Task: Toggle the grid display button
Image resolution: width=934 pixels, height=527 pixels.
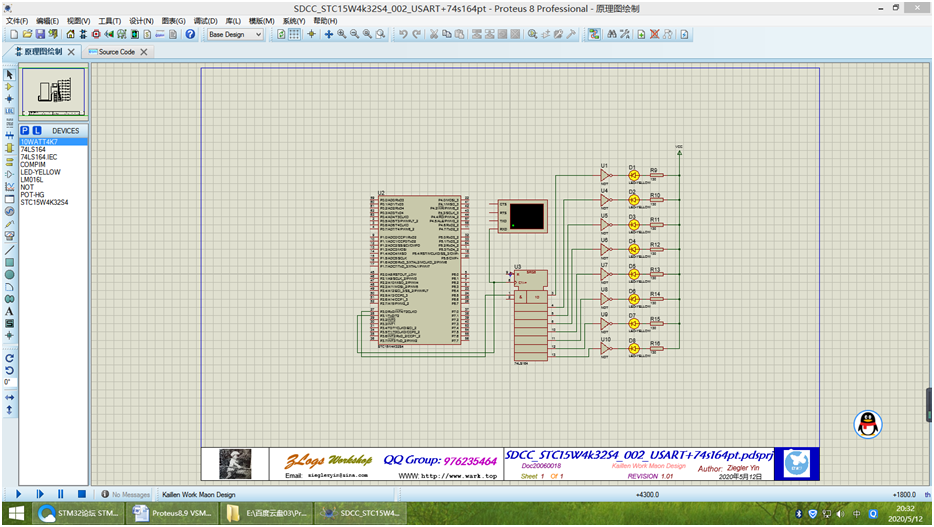Action: [295, 34]
